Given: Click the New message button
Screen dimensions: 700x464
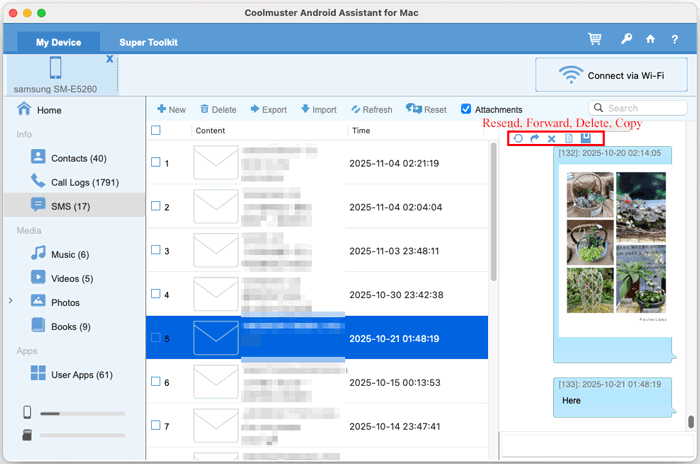Looking at the screenshot, I should [x=171, y=109].
